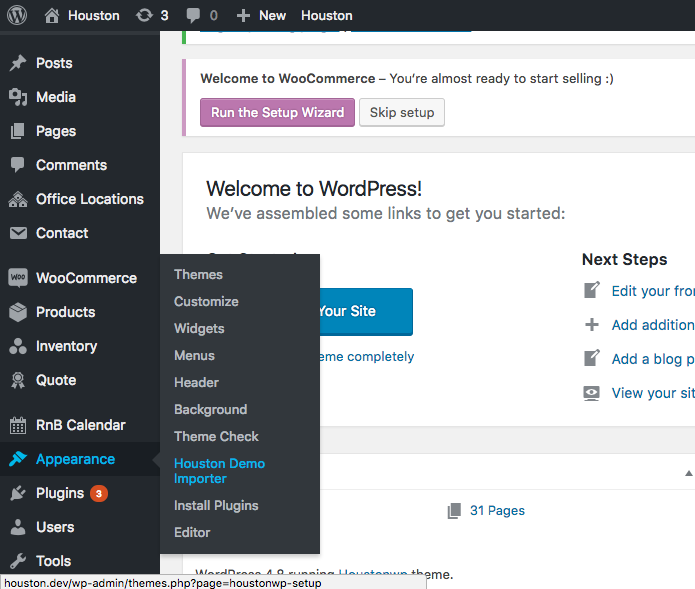Screen dimensions: 695x589
Task: Click the Skip setup button
Action: pos(401,112)
